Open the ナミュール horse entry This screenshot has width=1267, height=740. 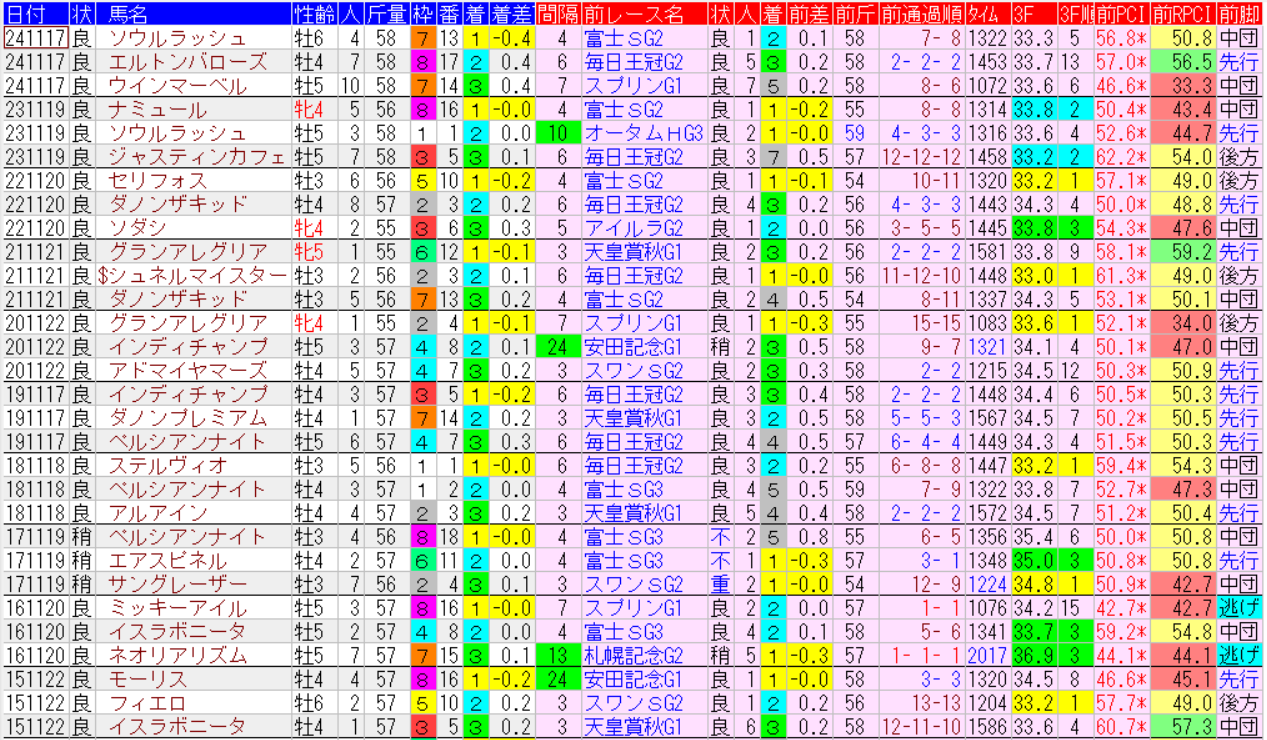point(157,110)
